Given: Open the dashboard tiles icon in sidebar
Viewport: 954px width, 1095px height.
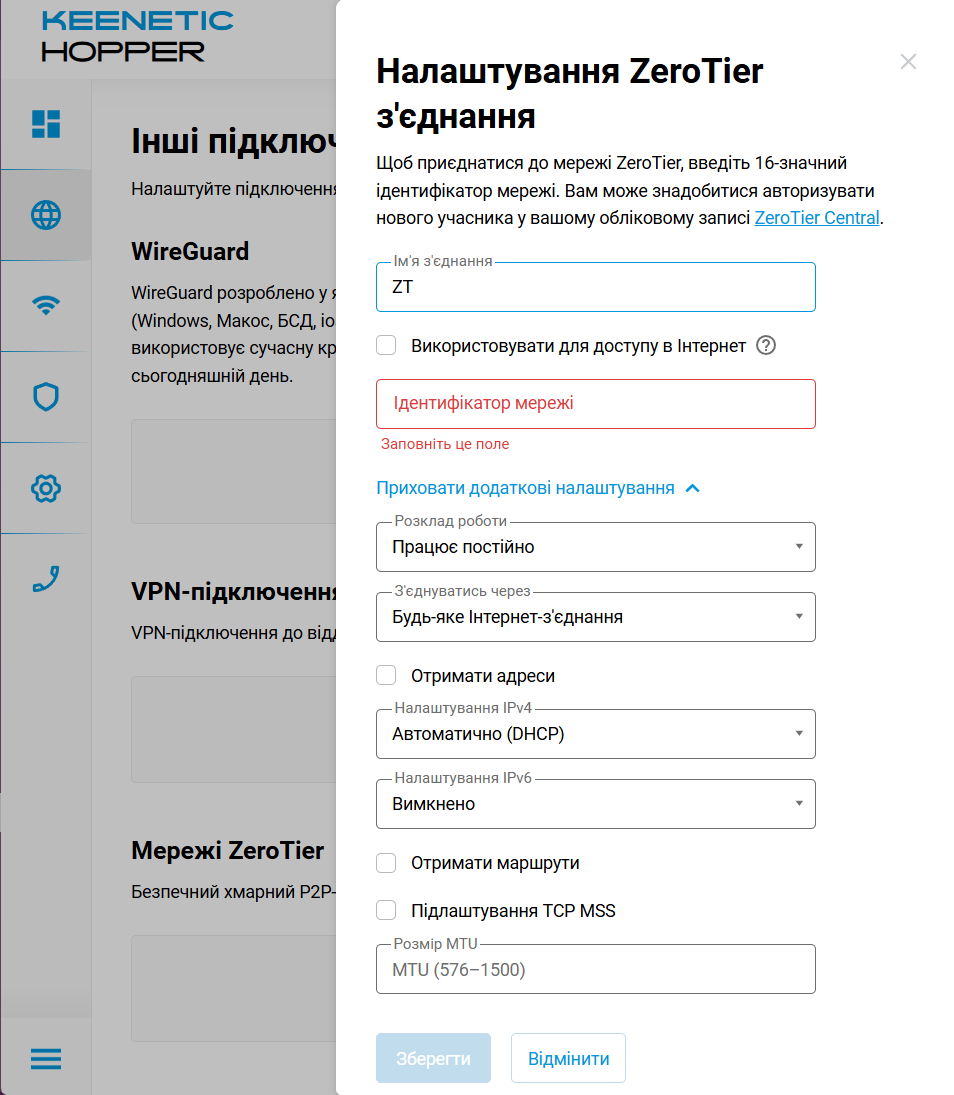Looking at the screenshot, I should tap(46, 124).
